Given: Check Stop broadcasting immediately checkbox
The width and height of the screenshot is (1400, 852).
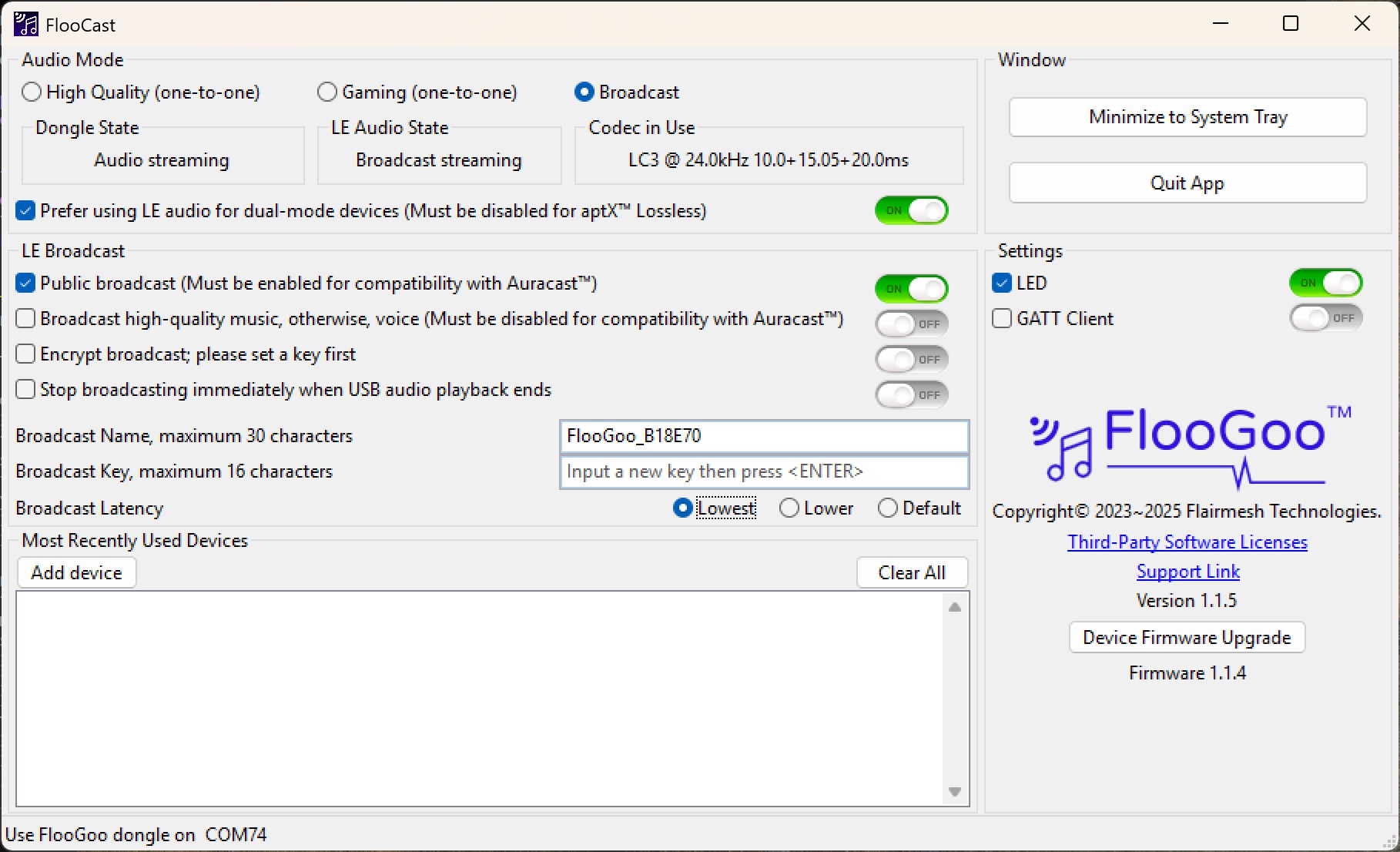Looking at the screenshot, I should click(25, 390).
